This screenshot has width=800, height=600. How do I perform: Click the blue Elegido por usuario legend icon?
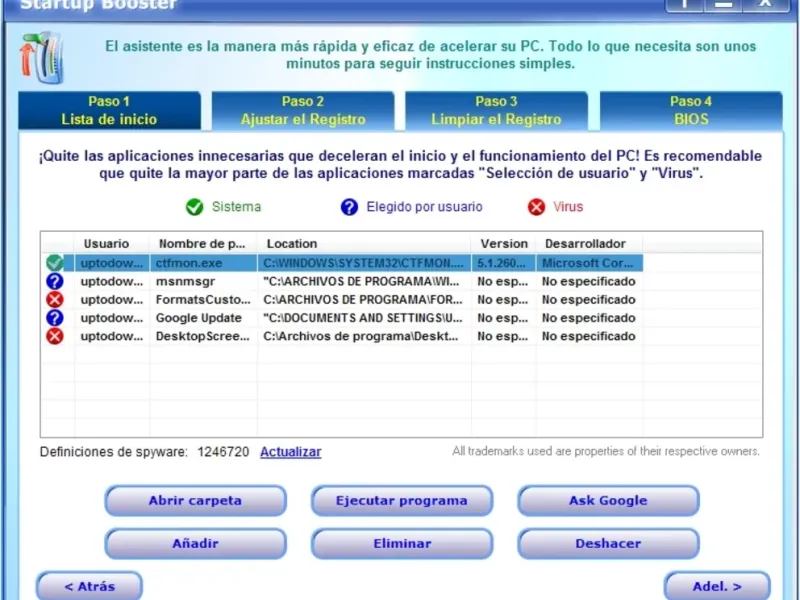349,207
